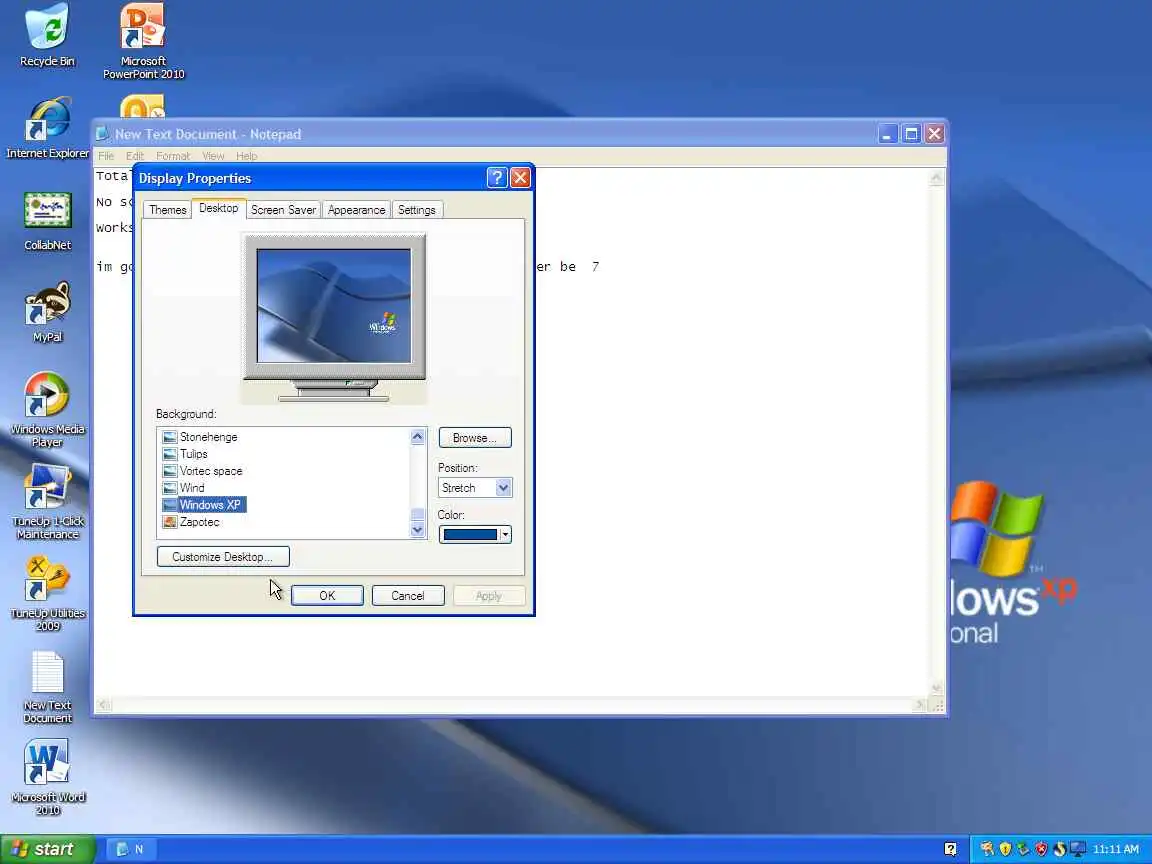Select the TuneUp Utilities 2009 shortcut
Screen dimensions: 1152x864
[x=47, y=594]
